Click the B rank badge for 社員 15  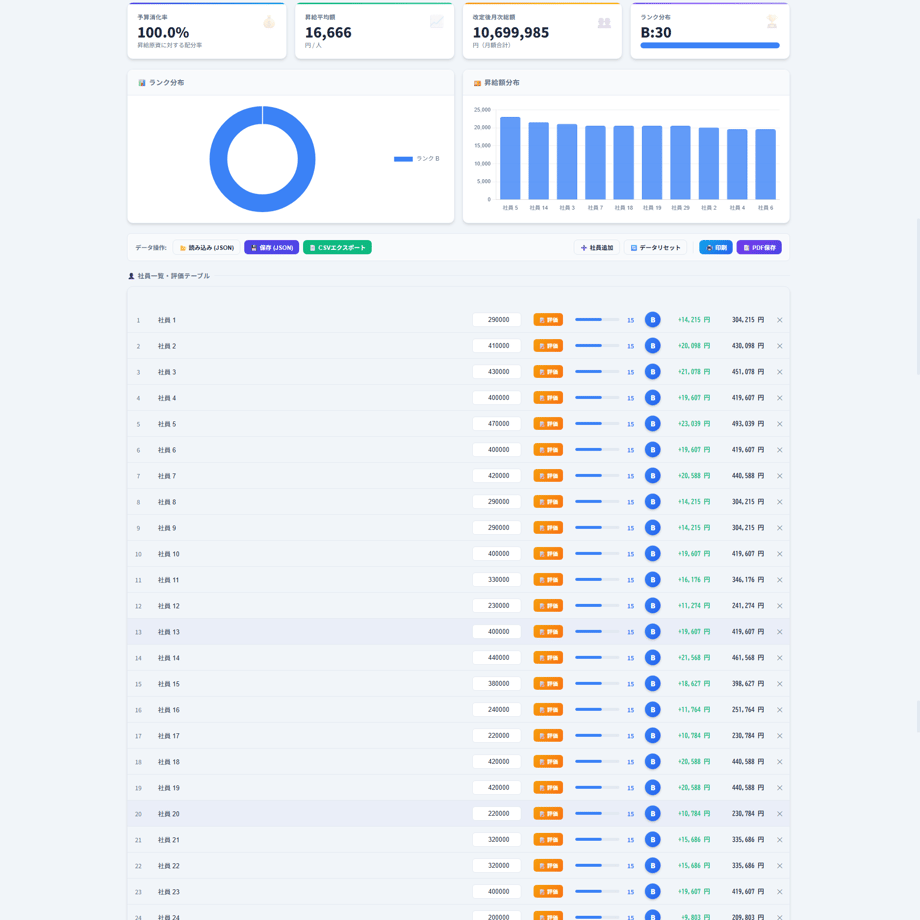[652, 684]
